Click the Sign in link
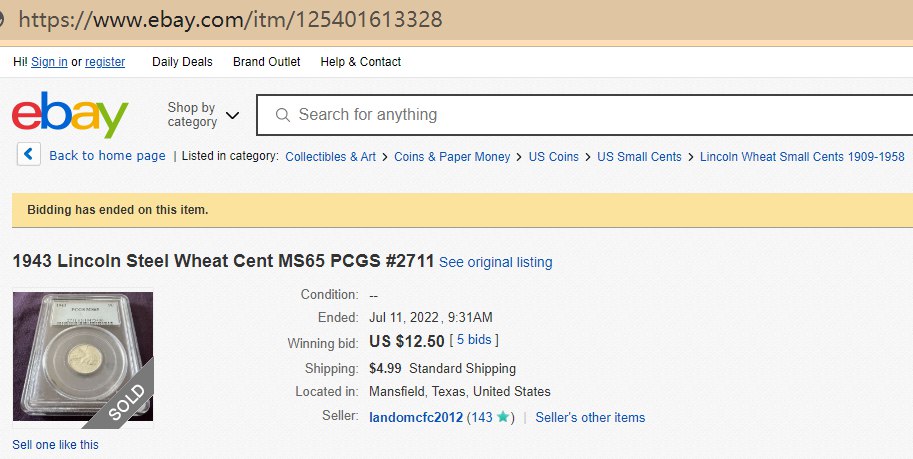 tap(49, 62)
